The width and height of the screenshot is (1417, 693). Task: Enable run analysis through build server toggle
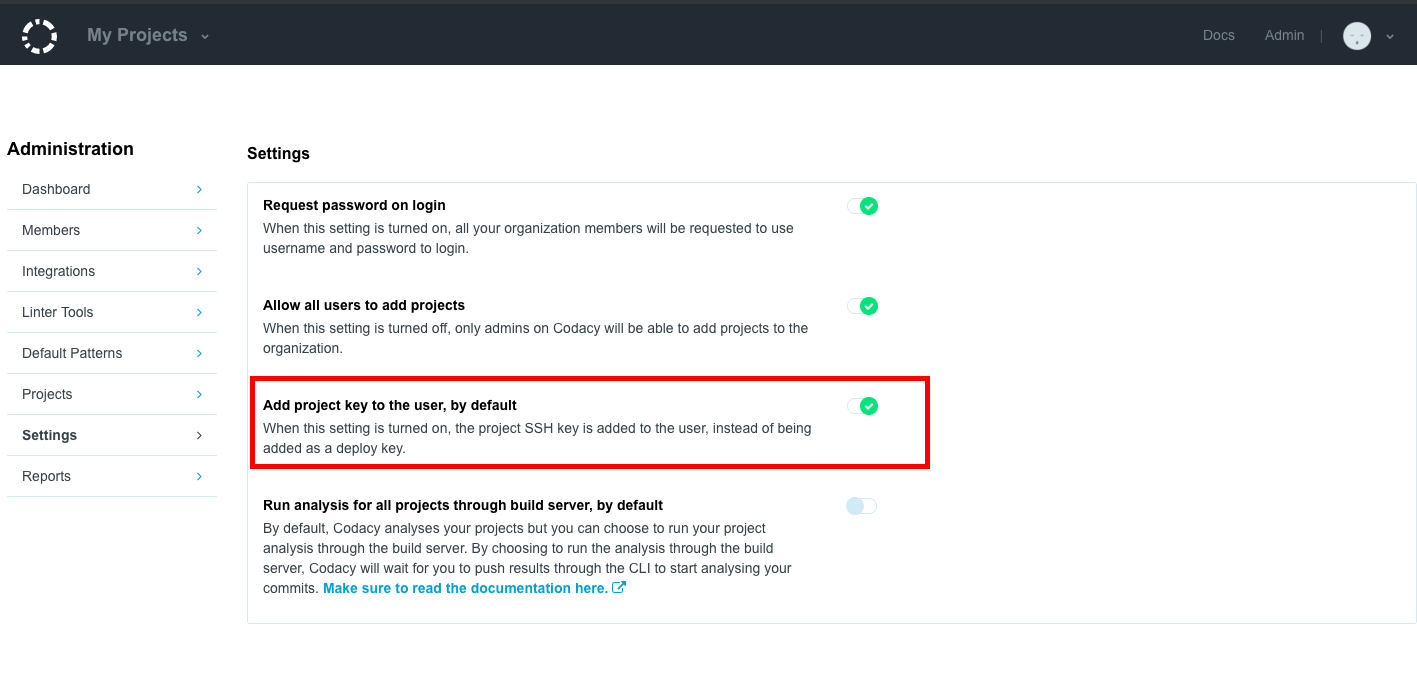[x=861, y=506]
